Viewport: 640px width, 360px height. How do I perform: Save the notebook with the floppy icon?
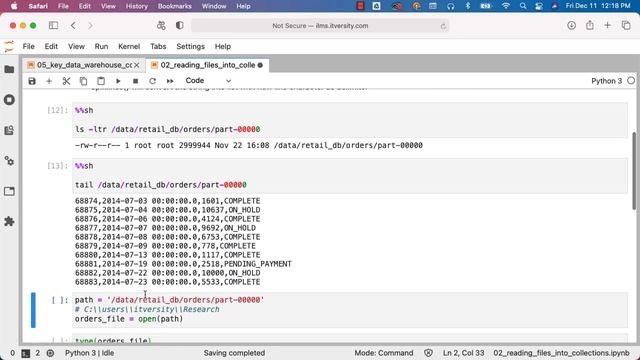click(x=32, y=81)
